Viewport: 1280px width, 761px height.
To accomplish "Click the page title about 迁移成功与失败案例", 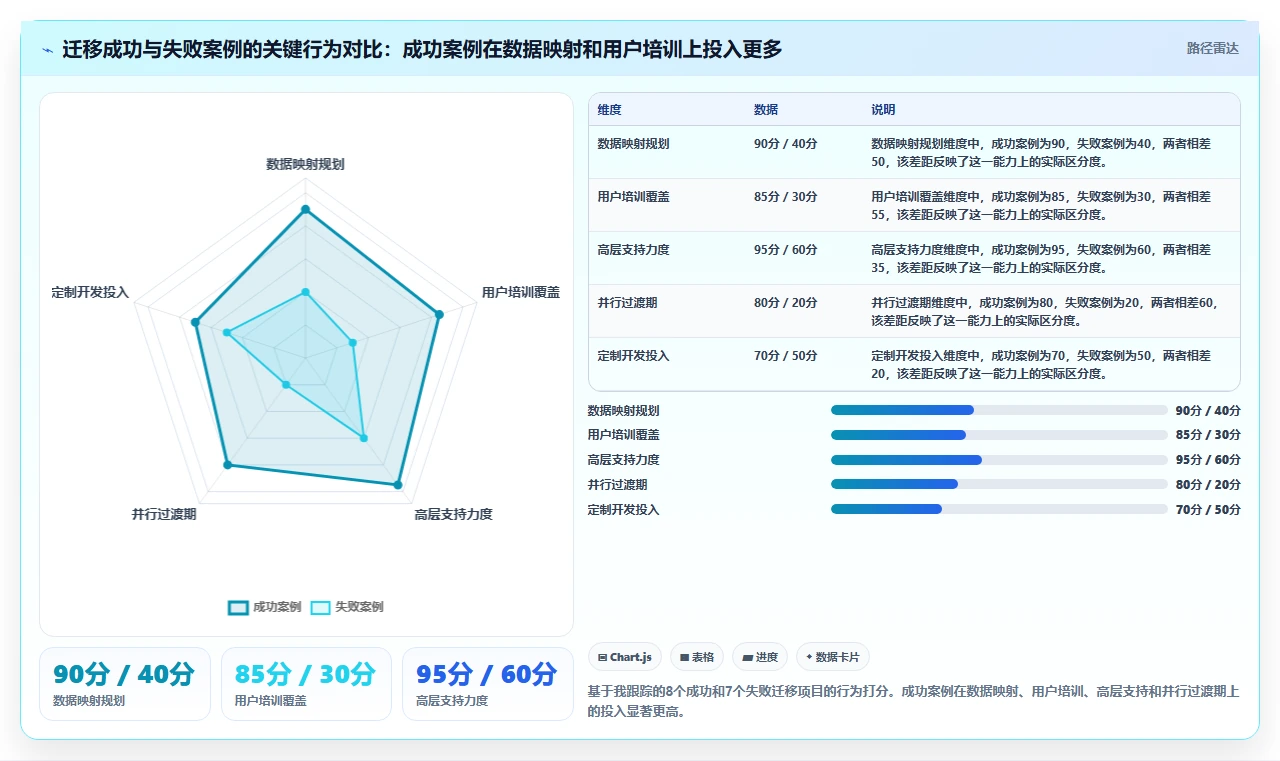I will pos(422,49).
